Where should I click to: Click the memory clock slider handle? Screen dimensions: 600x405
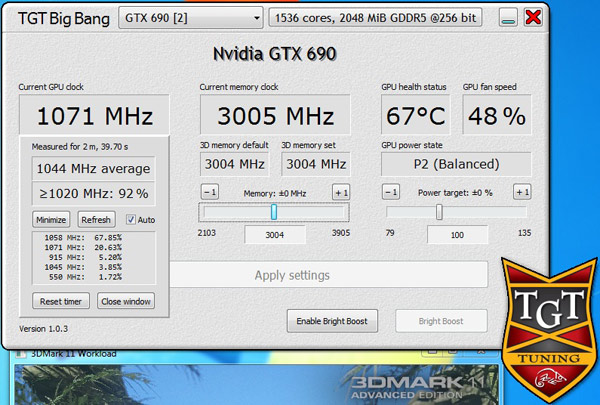point(274,212)
